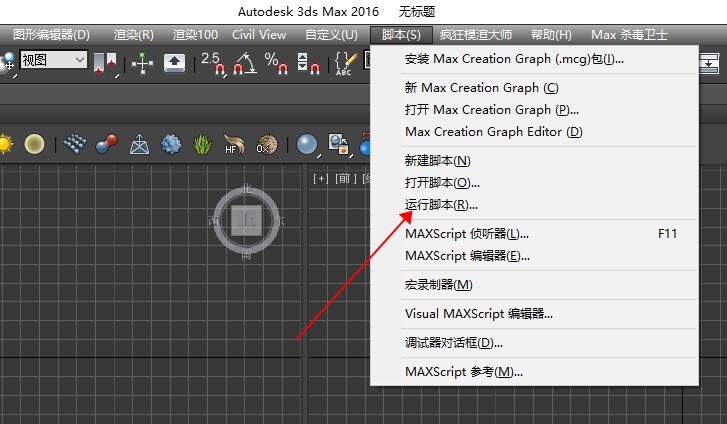Toggle Angle Snap icon
Screen dimensions: 727x424
click(x=245, y=63)
